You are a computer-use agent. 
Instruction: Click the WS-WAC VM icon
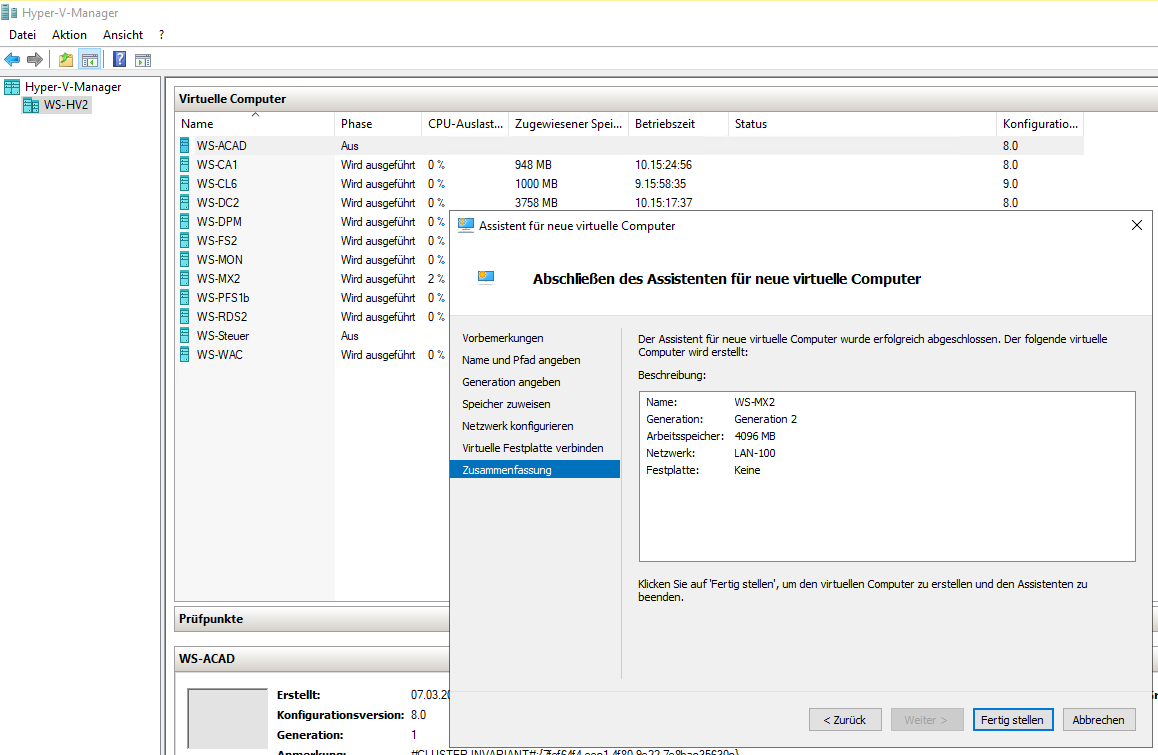coord(185,355)
